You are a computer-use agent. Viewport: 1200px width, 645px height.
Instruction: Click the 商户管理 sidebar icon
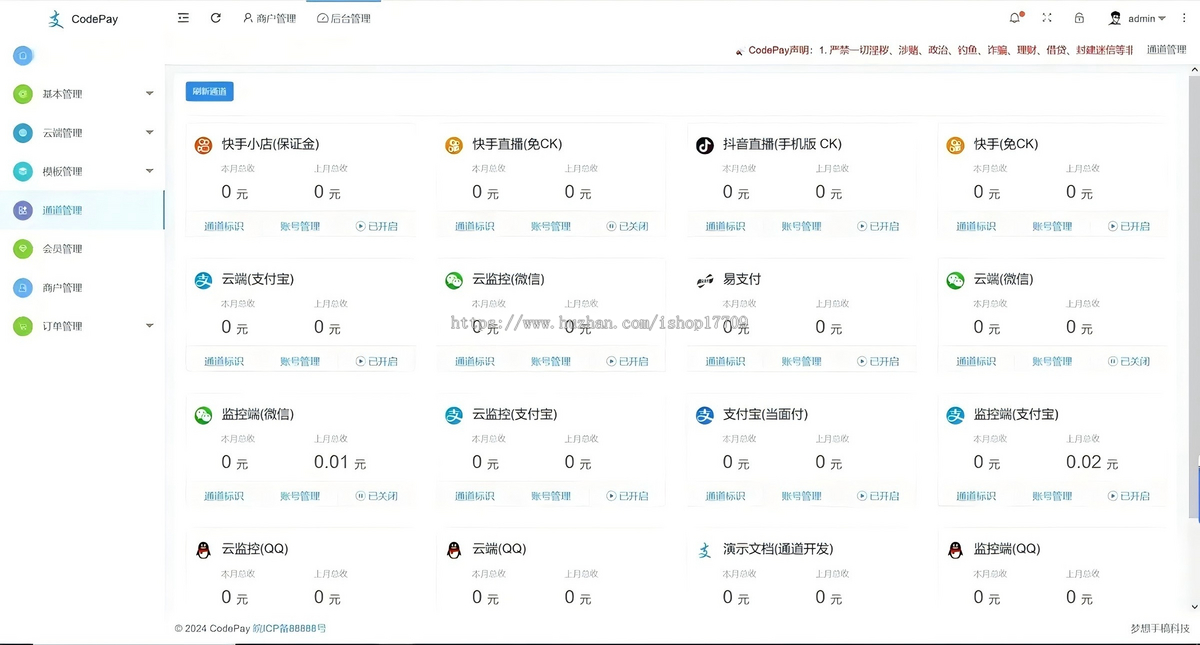point(23,287)
